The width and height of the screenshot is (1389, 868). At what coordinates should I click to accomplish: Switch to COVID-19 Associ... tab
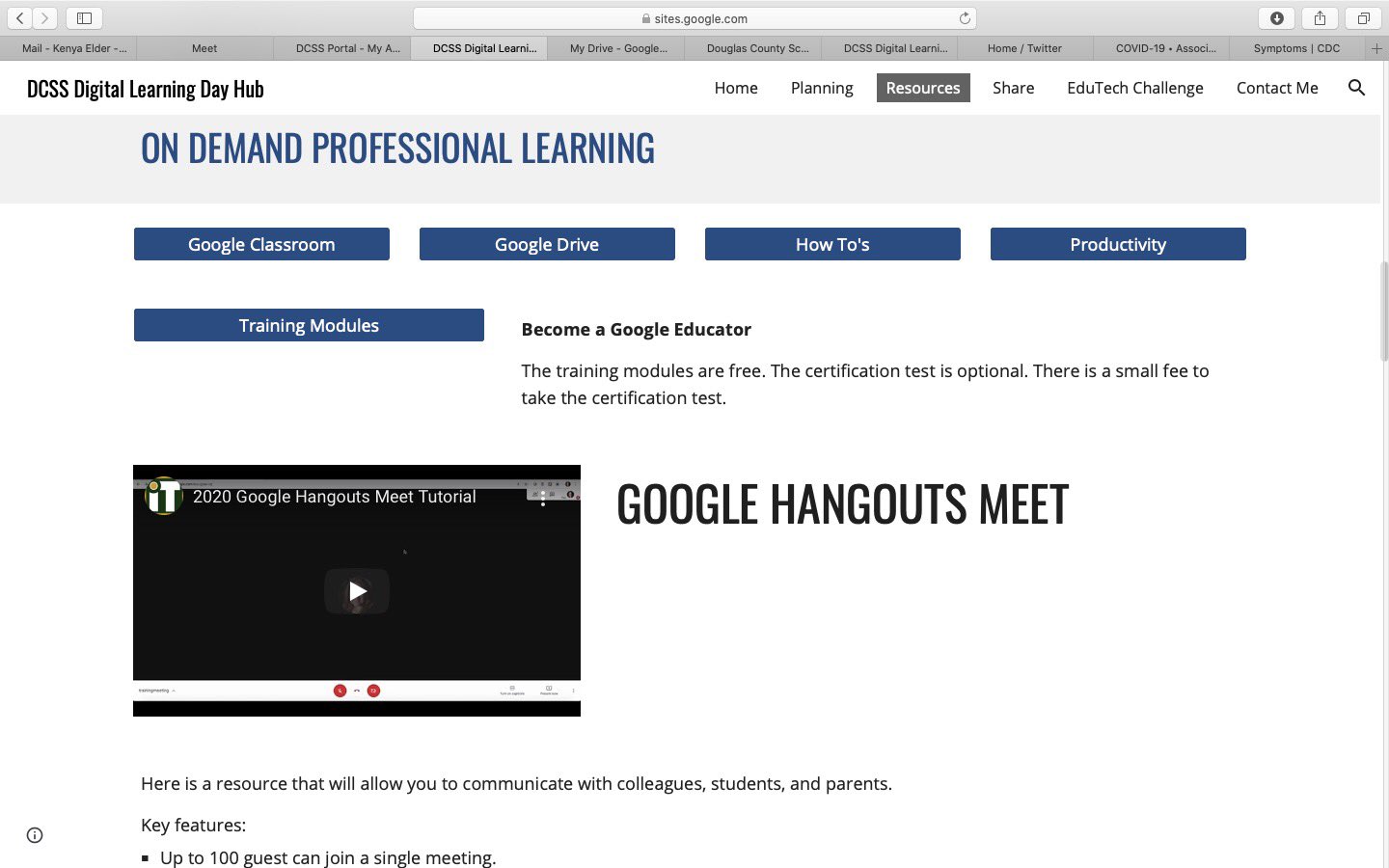click(1162, 48)
